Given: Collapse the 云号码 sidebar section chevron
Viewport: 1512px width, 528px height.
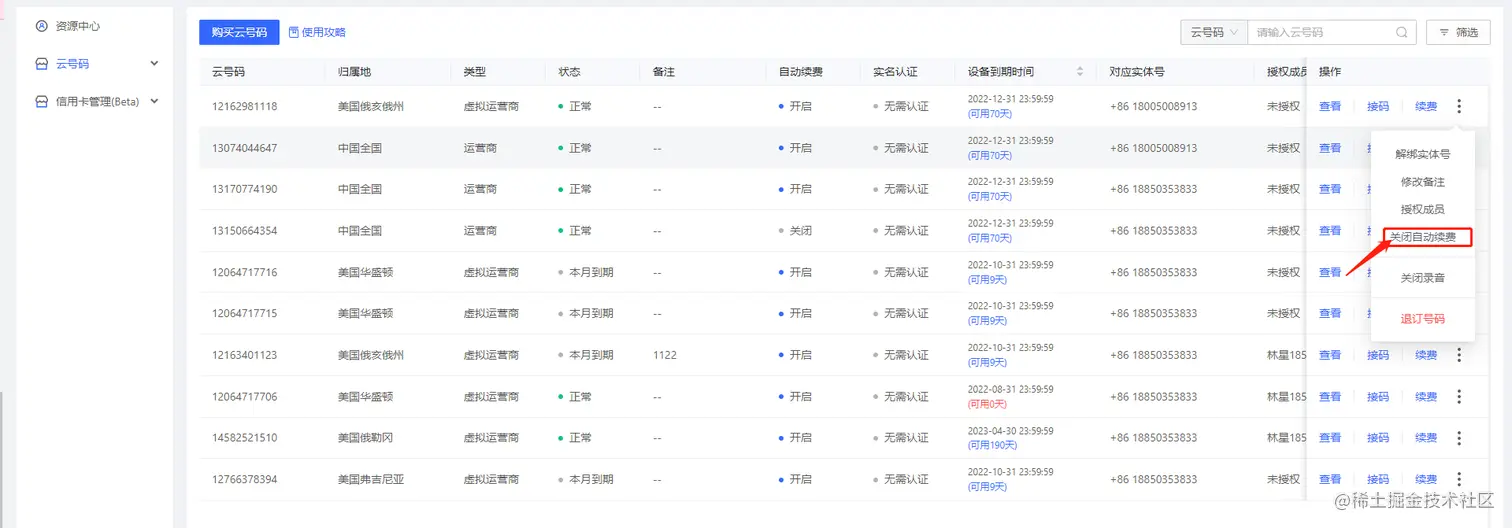Looking at the screenshot, I should [x=154, y=63].
